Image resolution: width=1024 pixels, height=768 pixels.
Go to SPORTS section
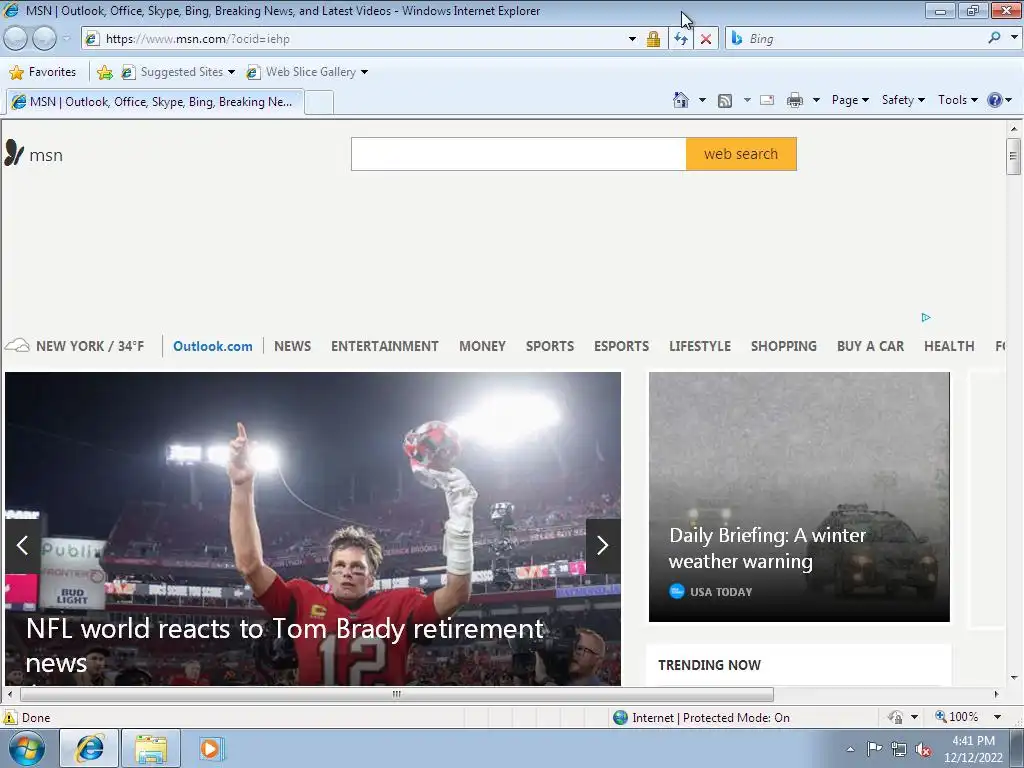click(550, 346)
